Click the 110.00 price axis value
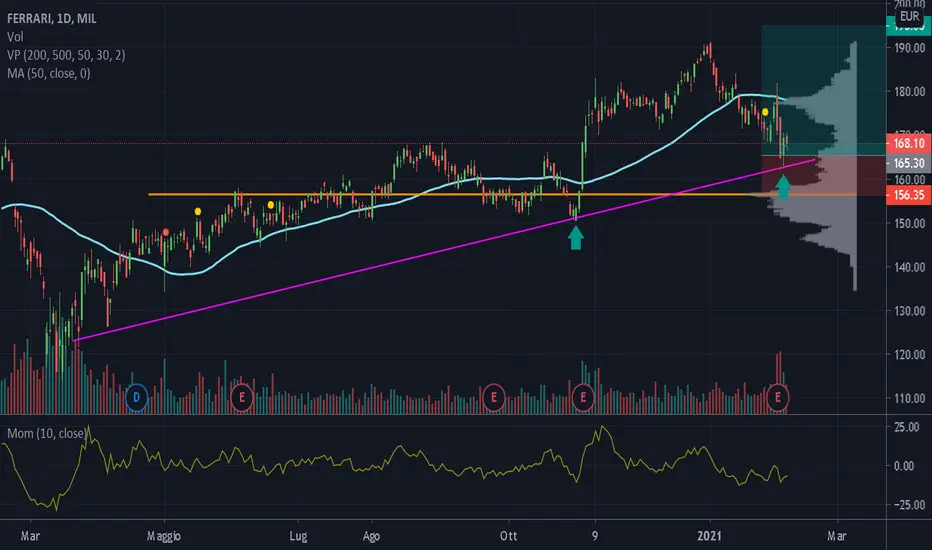932x550 pixels. [909, 398]
